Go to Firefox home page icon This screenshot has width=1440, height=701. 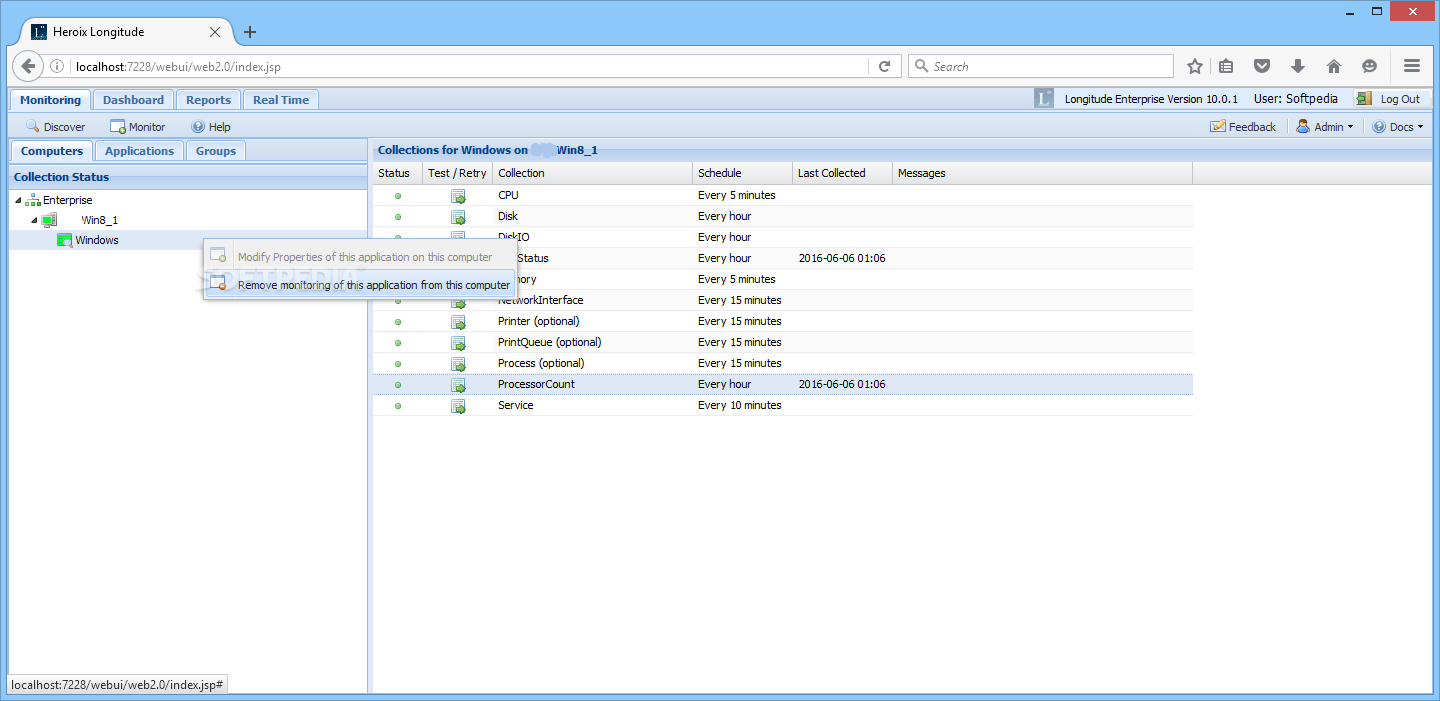point(1334,66)
